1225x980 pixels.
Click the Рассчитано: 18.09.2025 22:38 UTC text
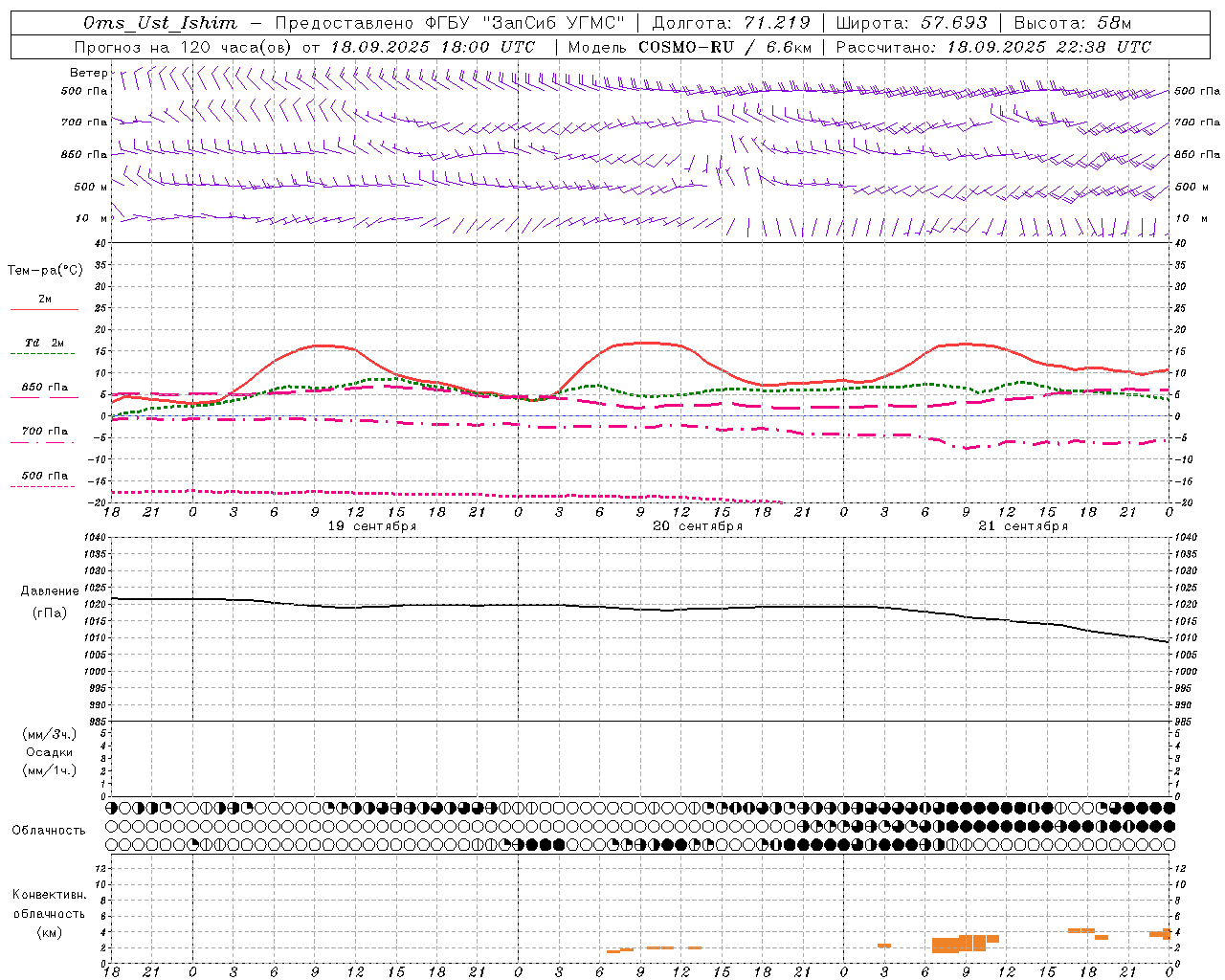(994, 47)
